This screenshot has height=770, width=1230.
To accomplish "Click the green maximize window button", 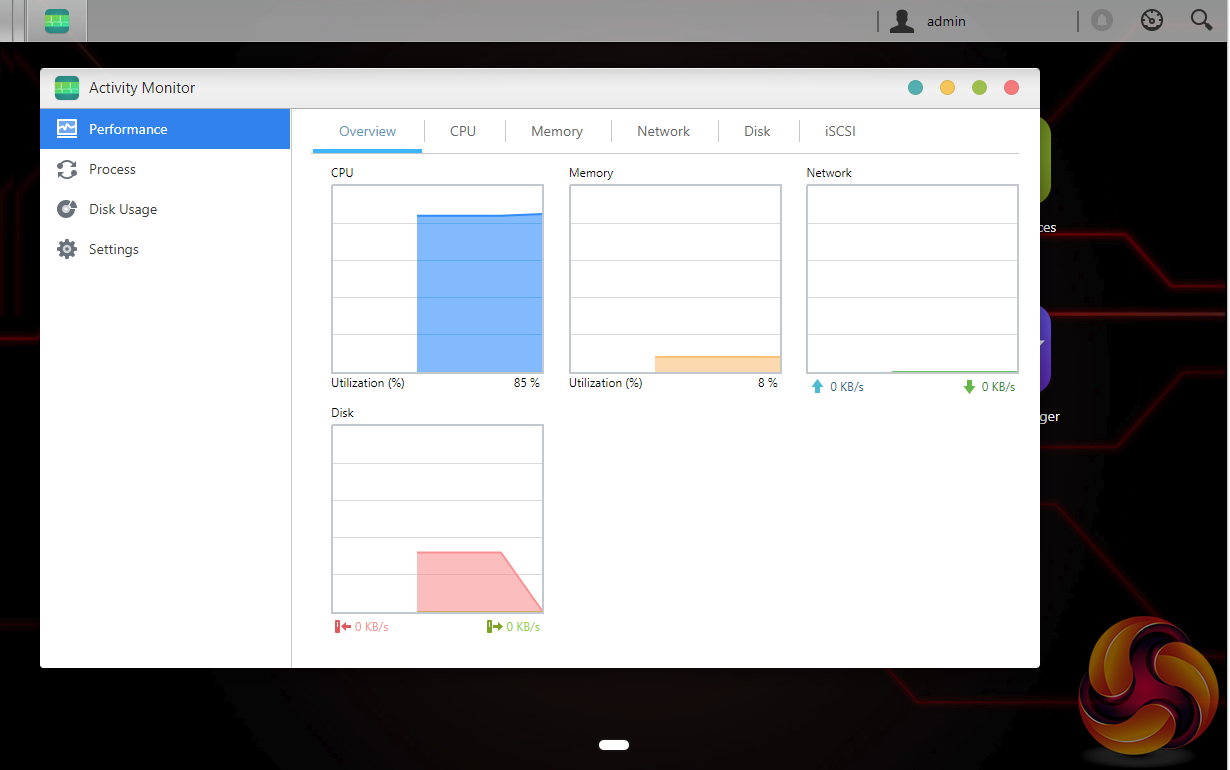I will pyautogui.click(x=979, y=88).
